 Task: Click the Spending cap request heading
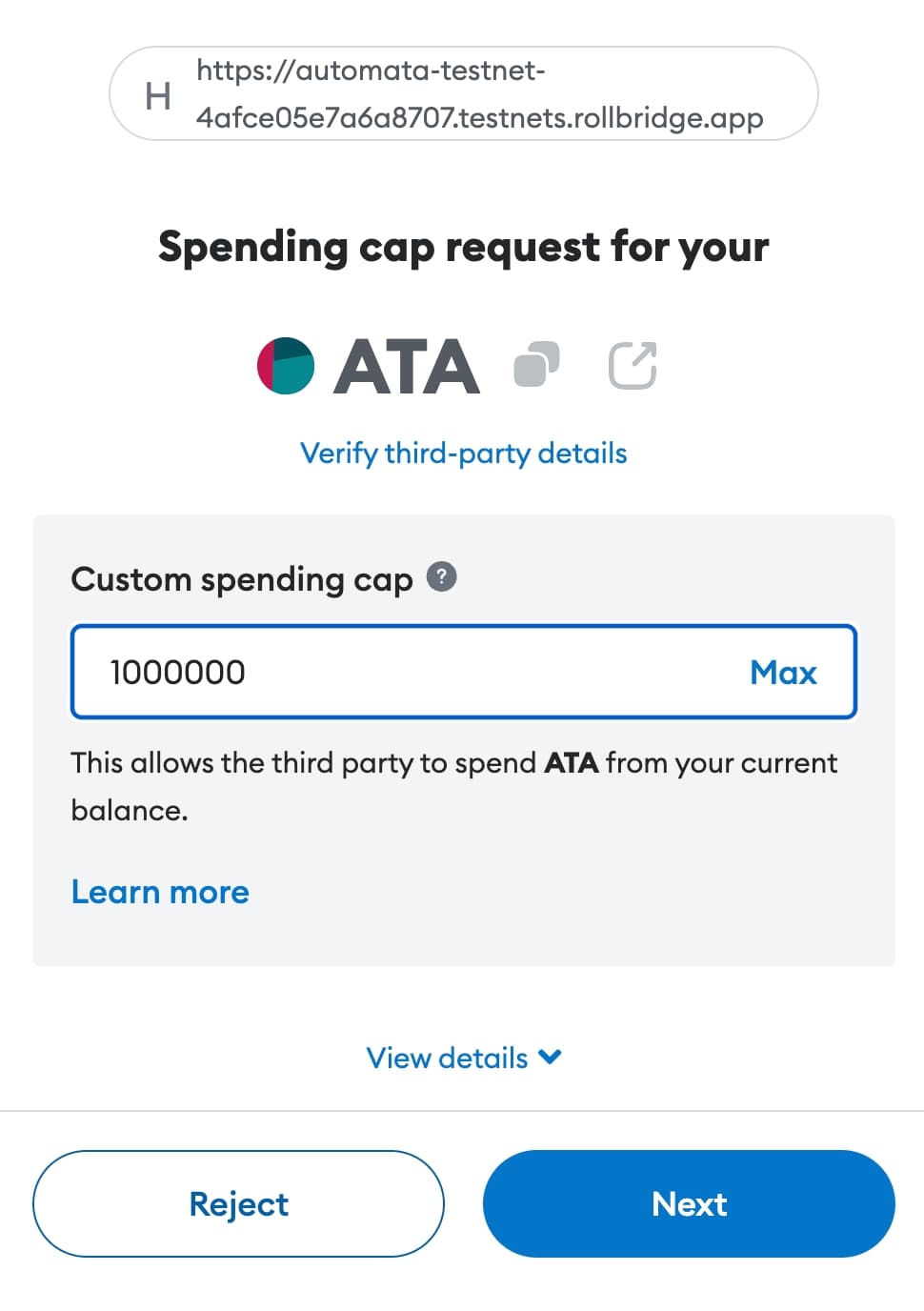pyautogui.click(x=463, y=247)
